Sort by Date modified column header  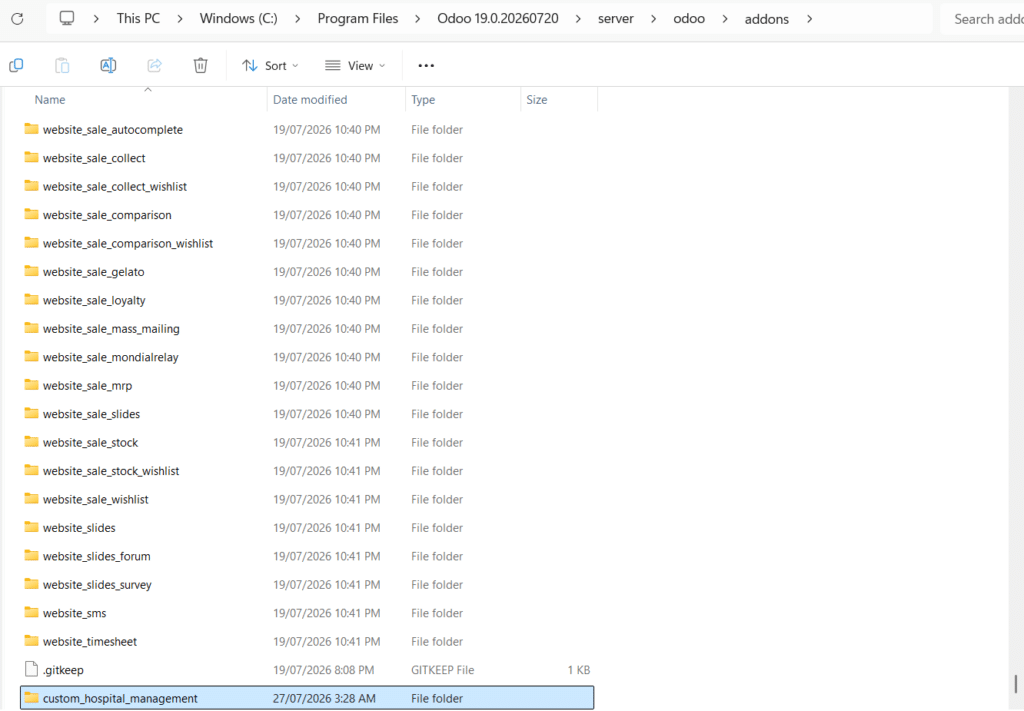(310, 100)
